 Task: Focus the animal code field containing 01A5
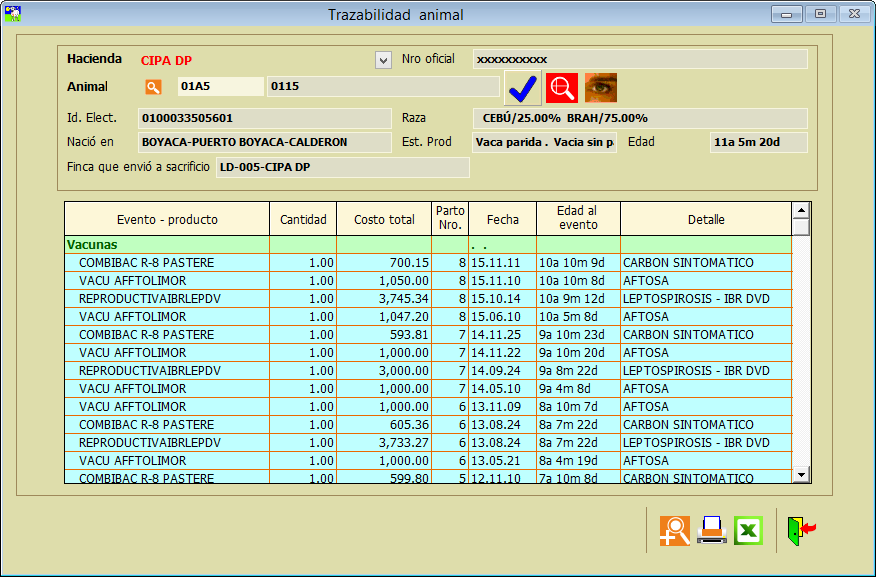tap(220, 87)
